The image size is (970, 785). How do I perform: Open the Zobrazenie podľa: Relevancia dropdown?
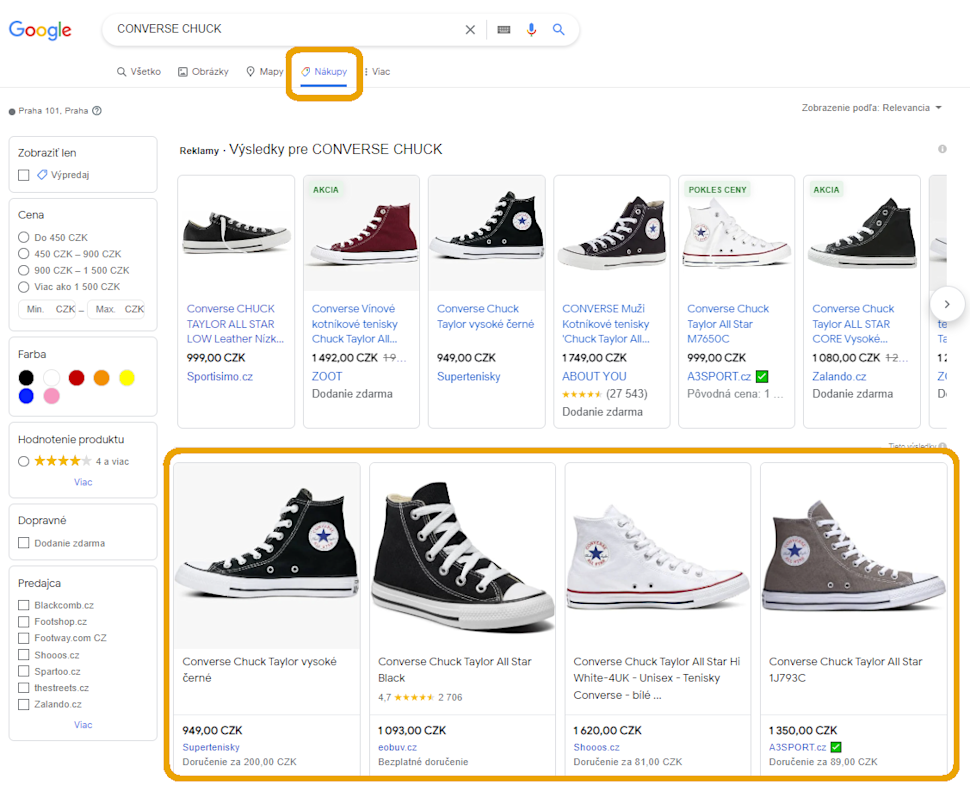pyautogui.click(x=872, y=108)
